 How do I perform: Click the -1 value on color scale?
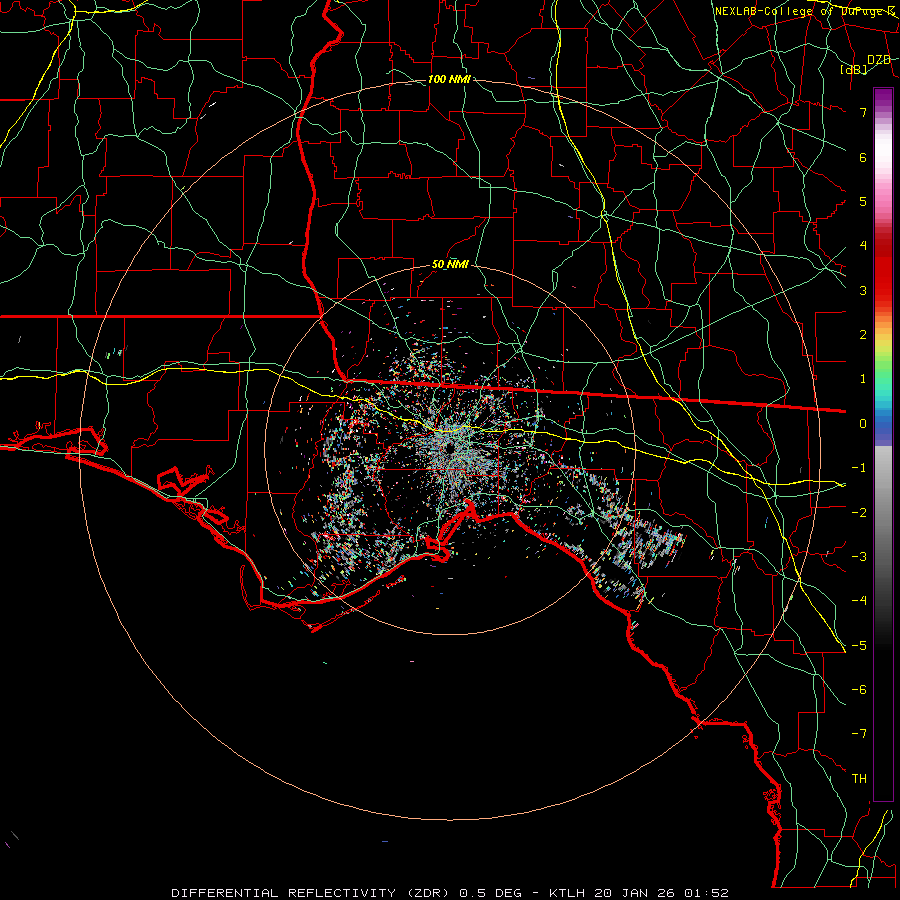(x=859, y=468)
